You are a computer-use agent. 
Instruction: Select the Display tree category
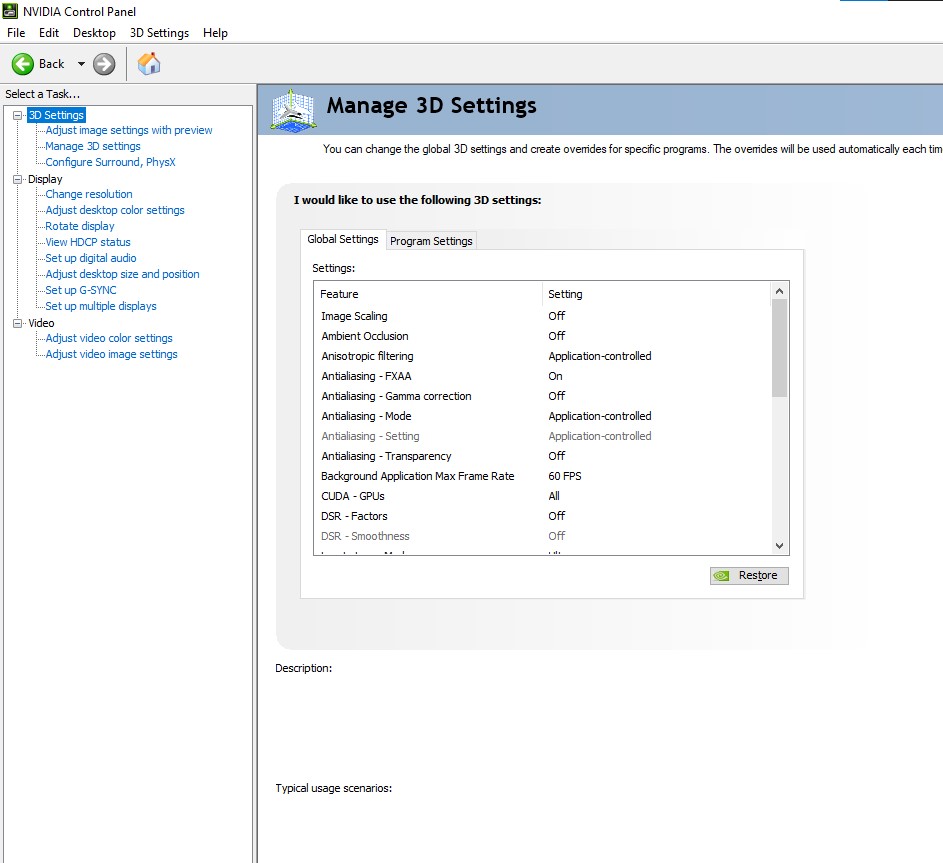[45, 179]
